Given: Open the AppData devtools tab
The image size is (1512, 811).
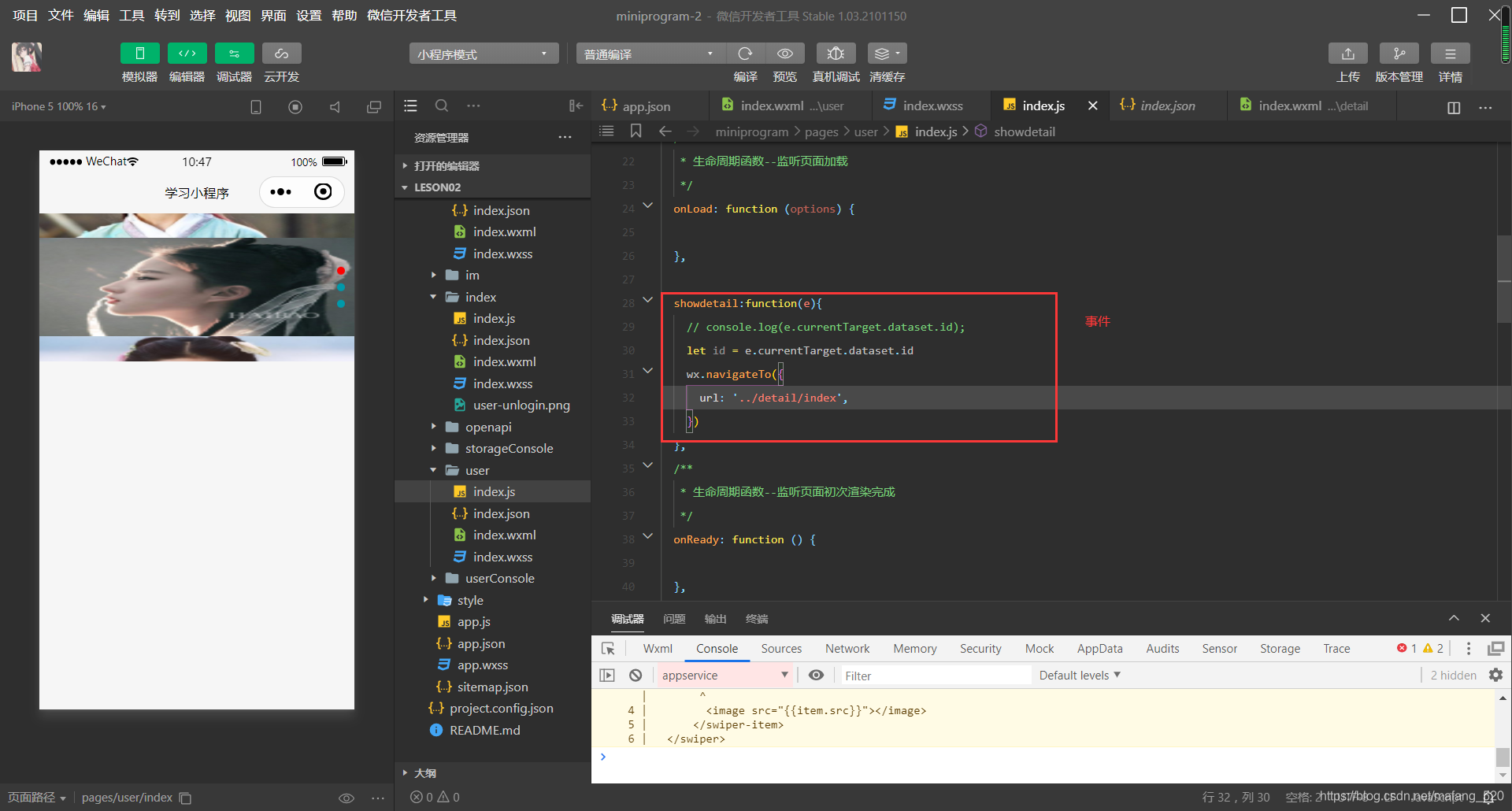Looking at the screenshot, I should point(1099,648).
